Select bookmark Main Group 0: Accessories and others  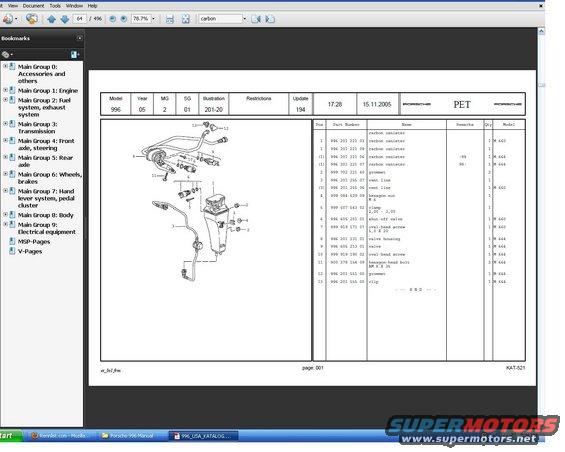coord(42,74)
